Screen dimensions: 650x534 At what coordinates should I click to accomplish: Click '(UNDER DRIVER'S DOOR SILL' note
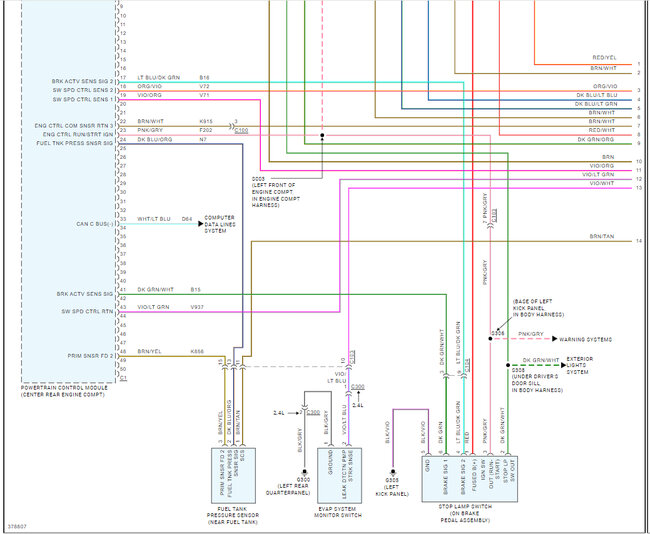(x=535, y=380)
